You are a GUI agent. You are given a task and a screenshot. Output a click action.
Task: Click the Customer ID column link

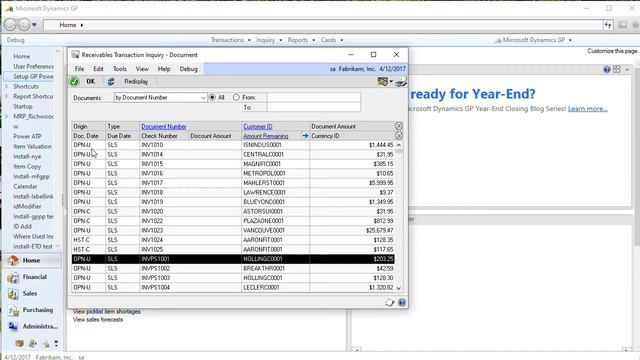tap(258, 127)
